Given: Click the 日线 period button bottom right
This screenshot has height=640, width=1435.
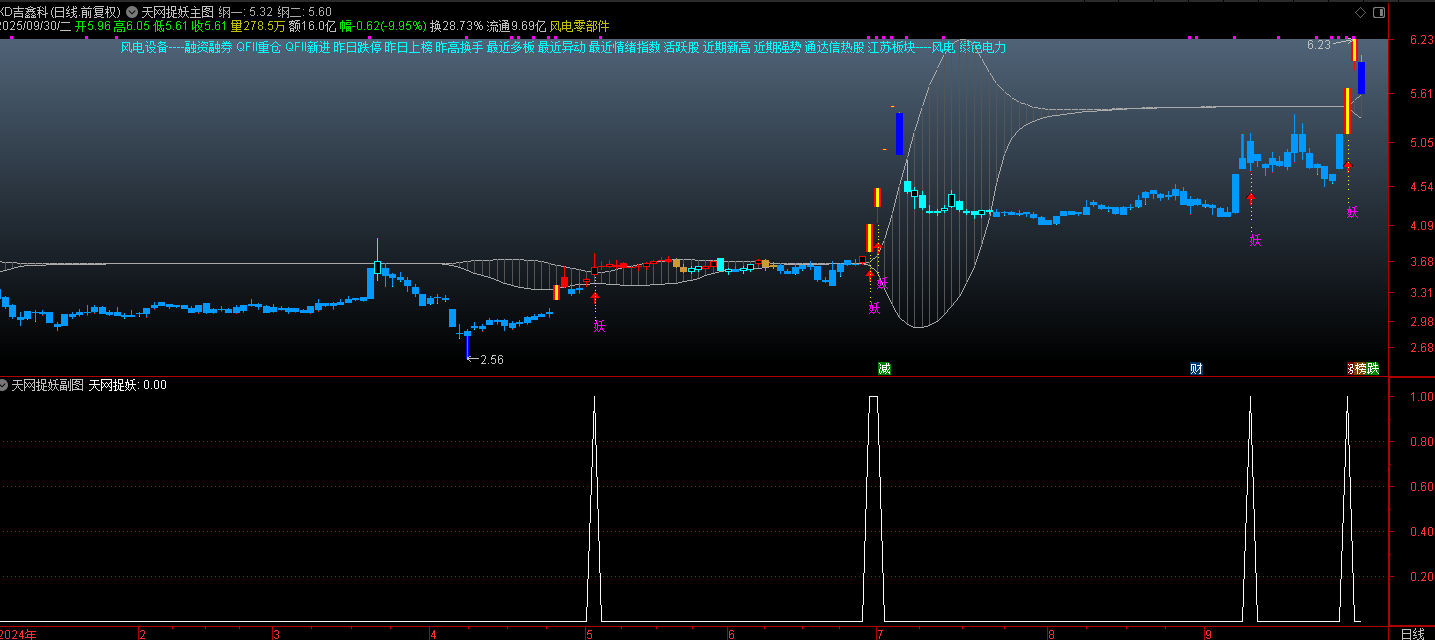Looking at the screenshot, I should 1412,634.
